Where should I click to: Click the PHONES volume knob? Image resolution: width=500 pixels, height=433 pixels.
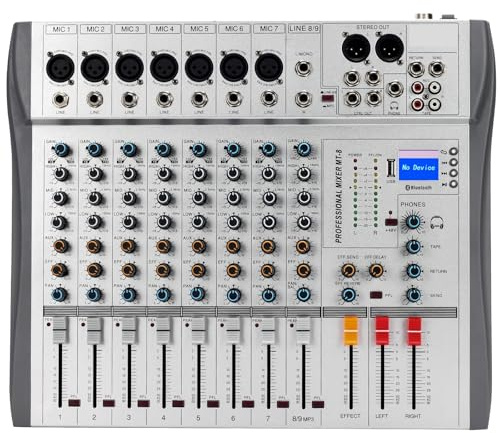tap(413, 221)
